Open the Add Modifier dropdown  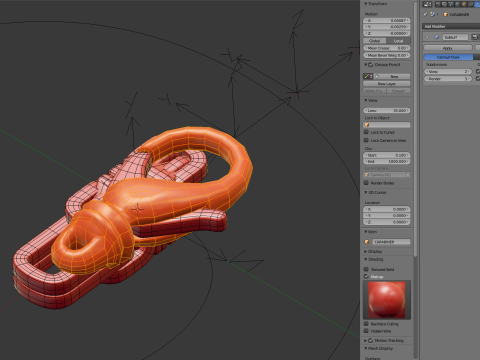[451, 26]
